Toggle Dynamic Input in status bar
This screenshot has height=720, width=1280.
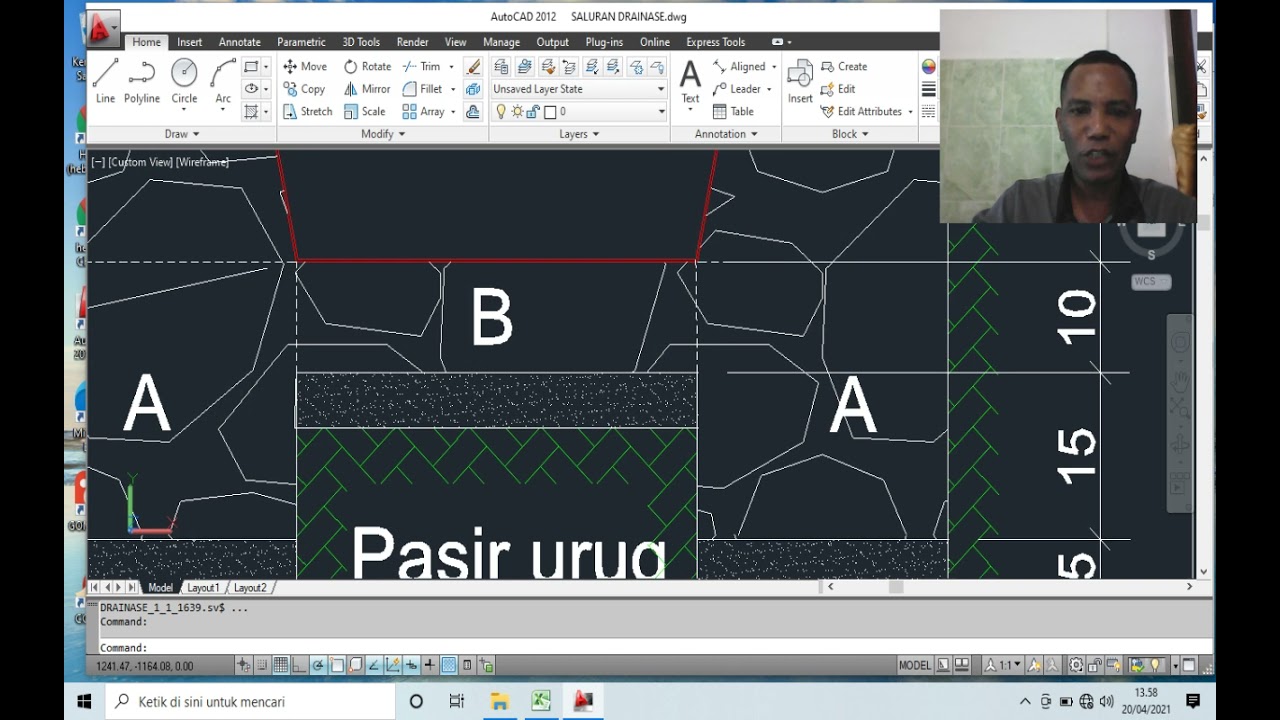pos(410,665)
